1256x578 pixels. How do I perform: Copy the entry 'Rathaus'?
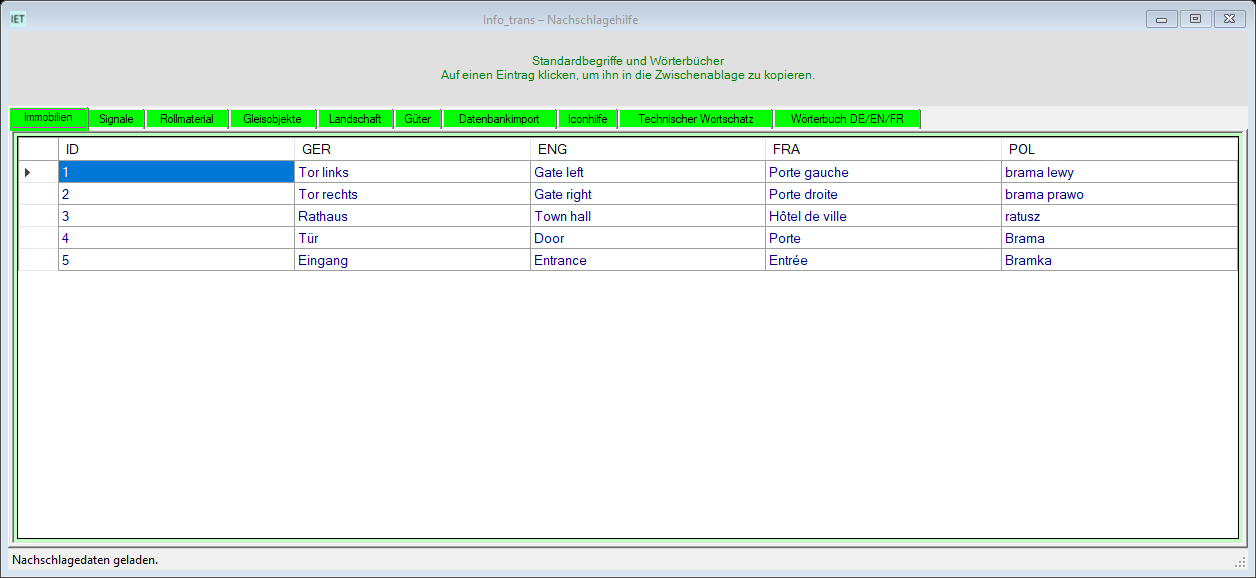tap(412, 216)
